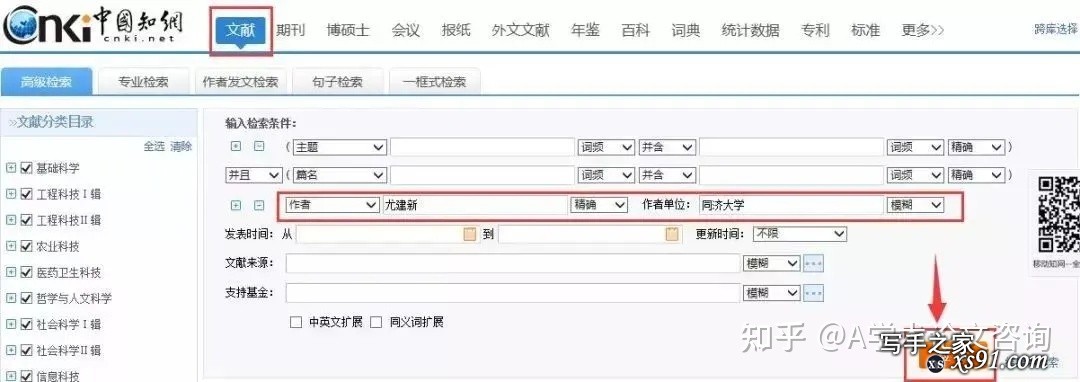This screenshot has width=1080, height=382.
Task: Switch to 作者发文检索 tab
Action: click(240, 82)
